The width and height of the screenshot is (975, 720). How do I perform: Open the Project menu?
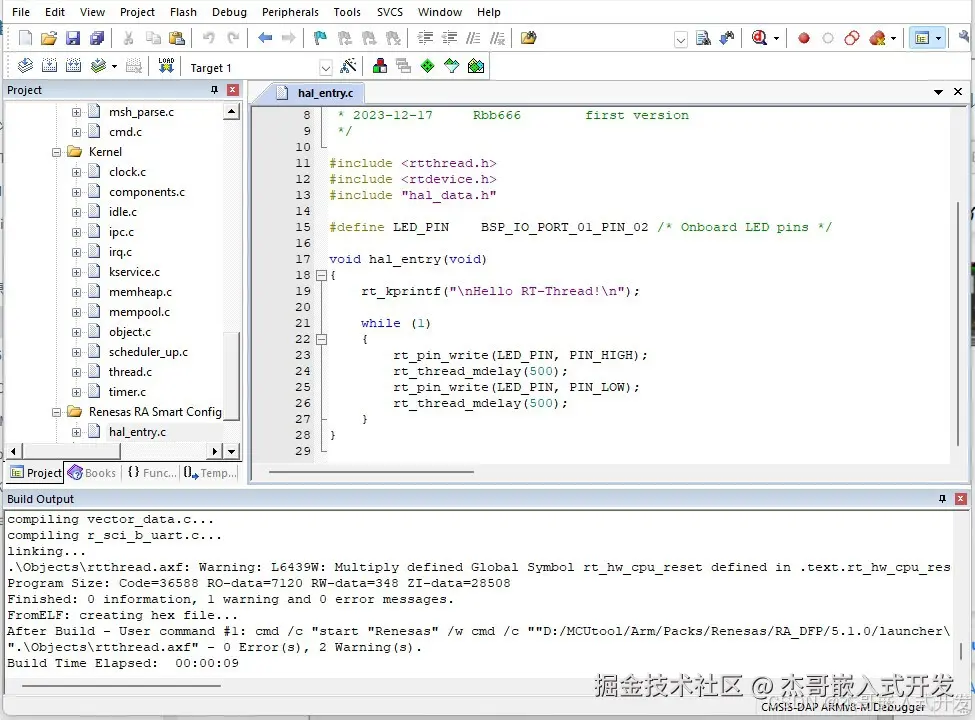[x=137, y=12]
